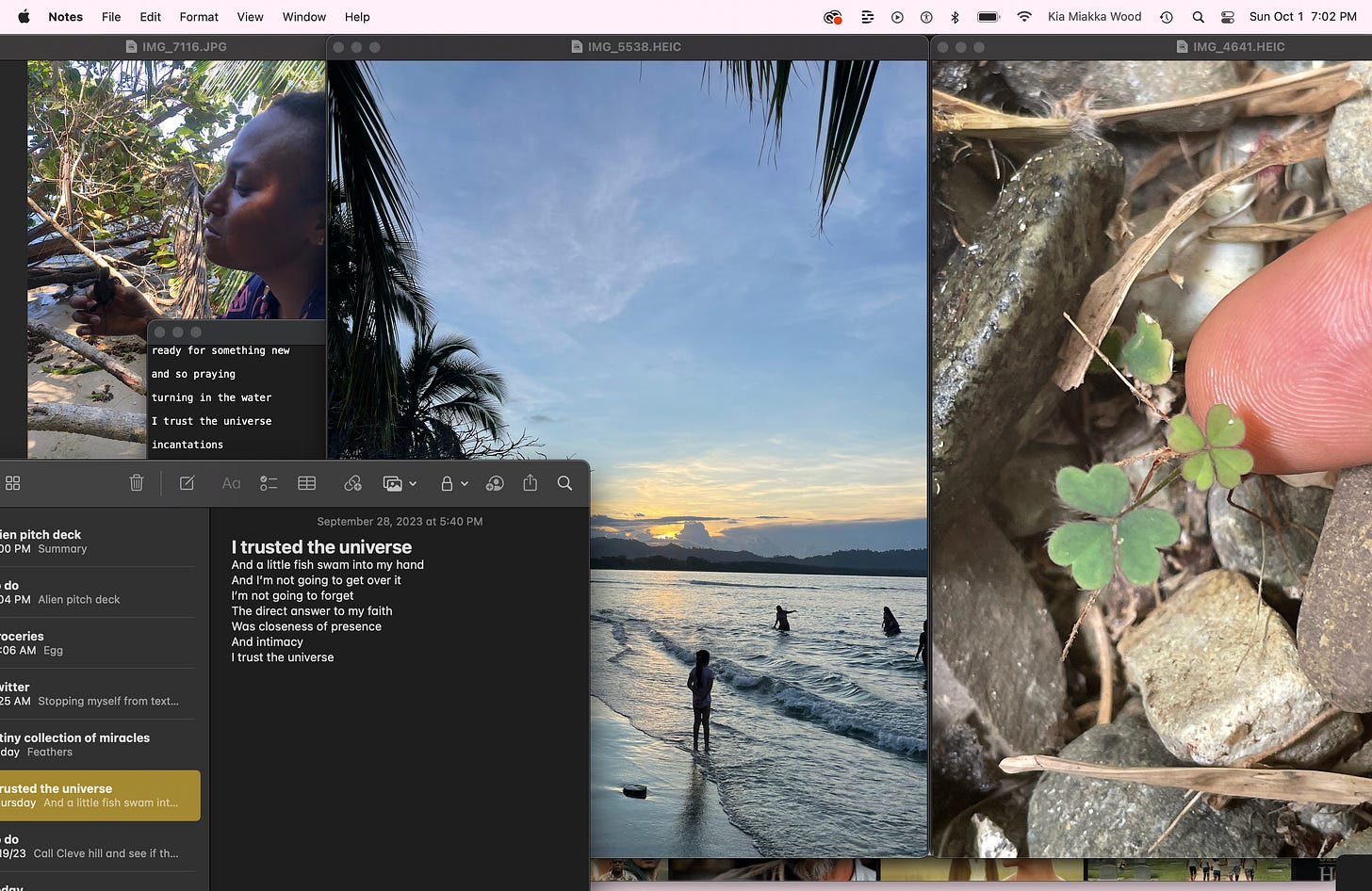Click the 'turning in the water' line

point(211,397)
